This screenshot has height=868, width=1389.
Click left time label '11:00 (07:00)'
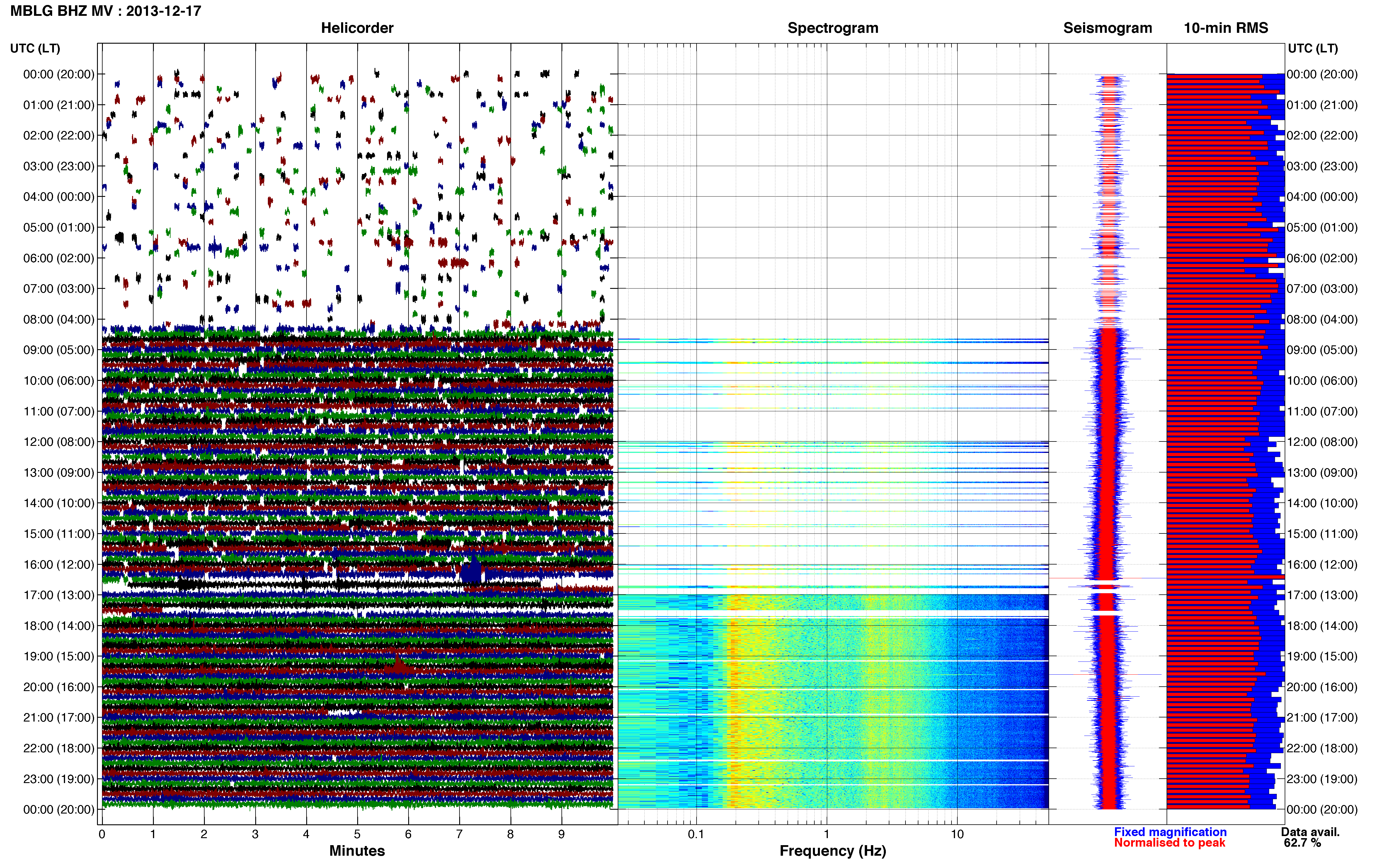[59, 412]
